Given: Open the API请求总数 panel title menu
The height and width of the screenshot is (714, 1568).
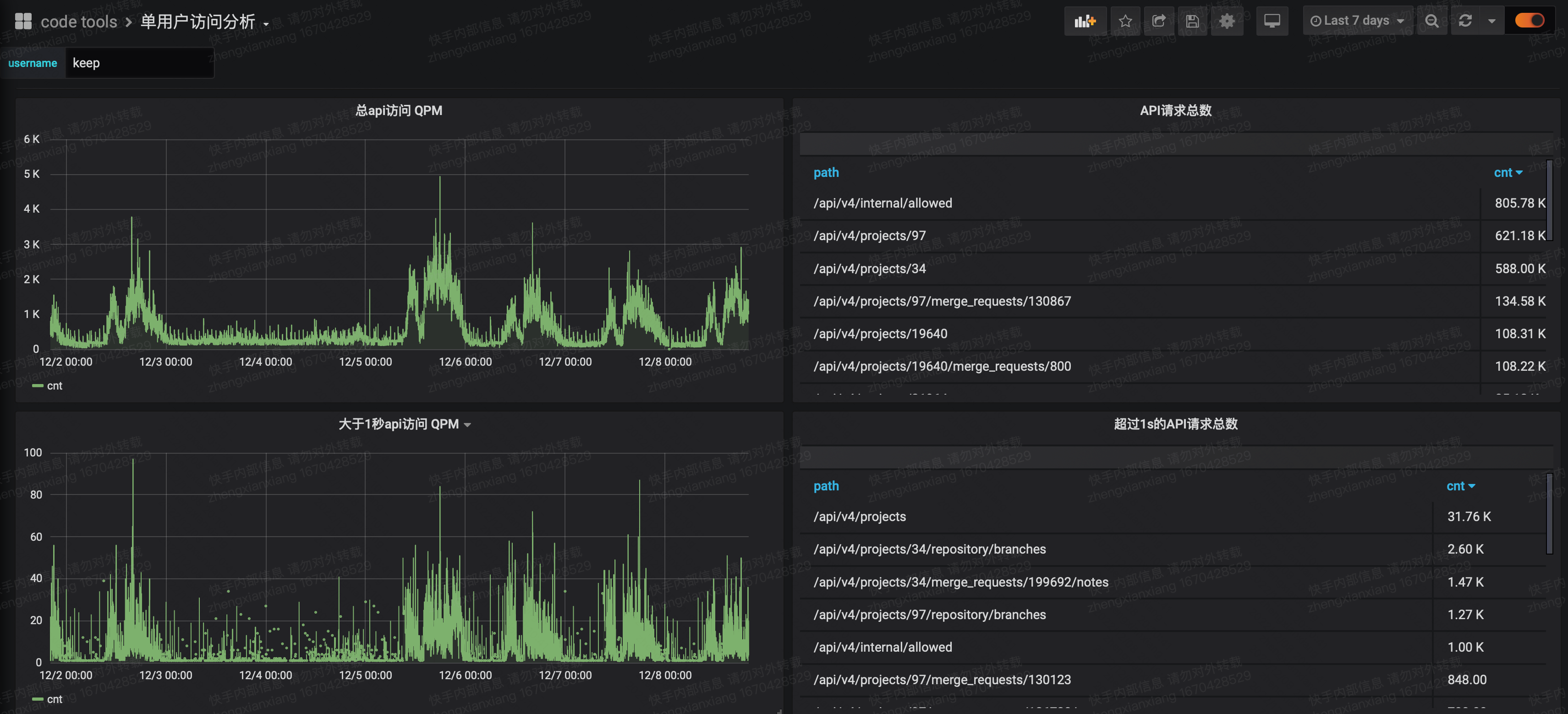Looking at the screenshot, I should coord(1175,110).
